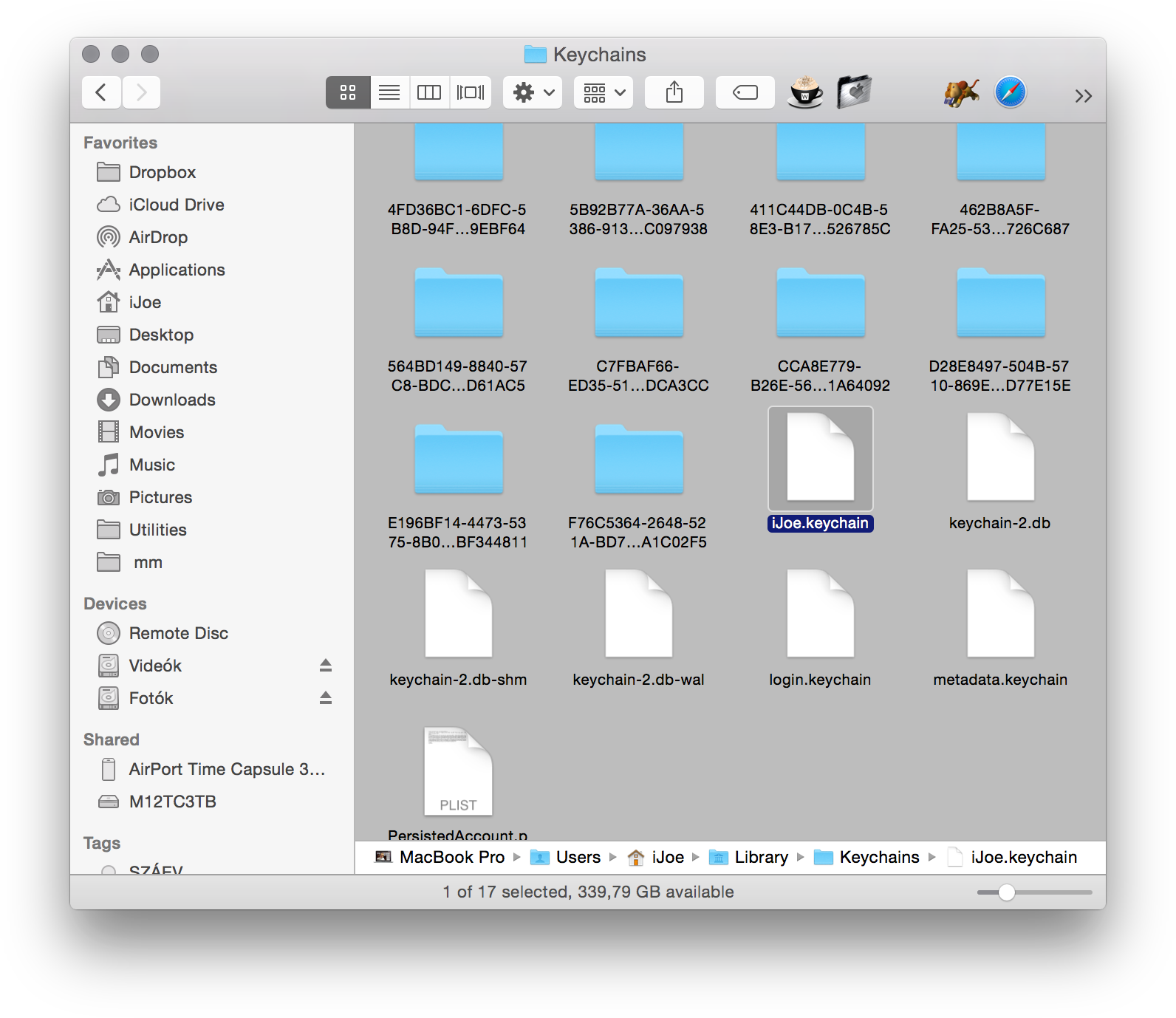Go back with the left chevron button
This screenshot has width=1176, height=1018.
(x=101, y=92)
